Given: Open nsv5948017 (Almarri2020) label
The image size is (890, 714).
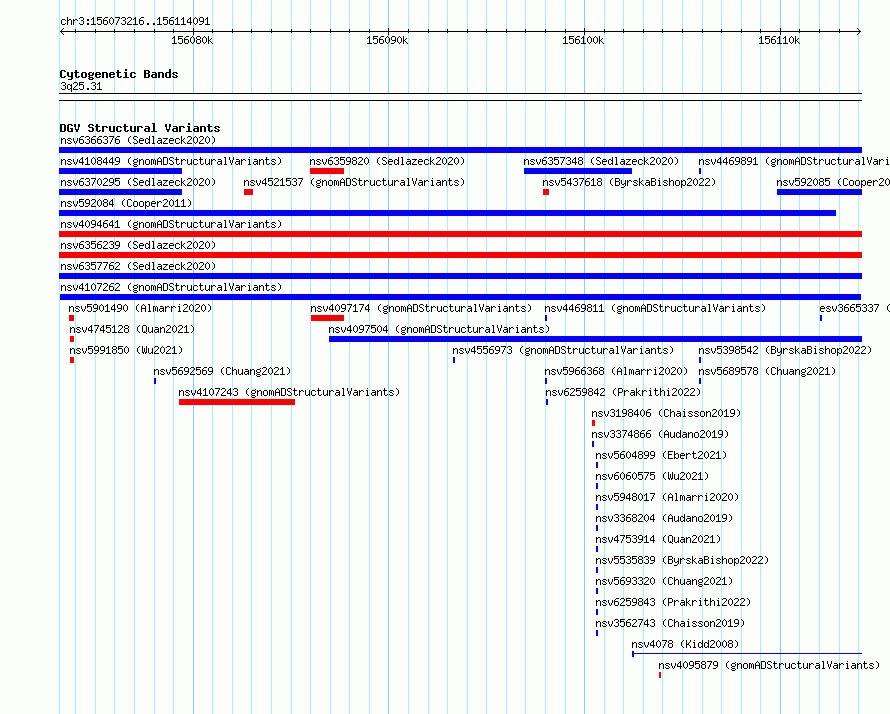Looking at the screenshot, I should (x=667, y=497).
